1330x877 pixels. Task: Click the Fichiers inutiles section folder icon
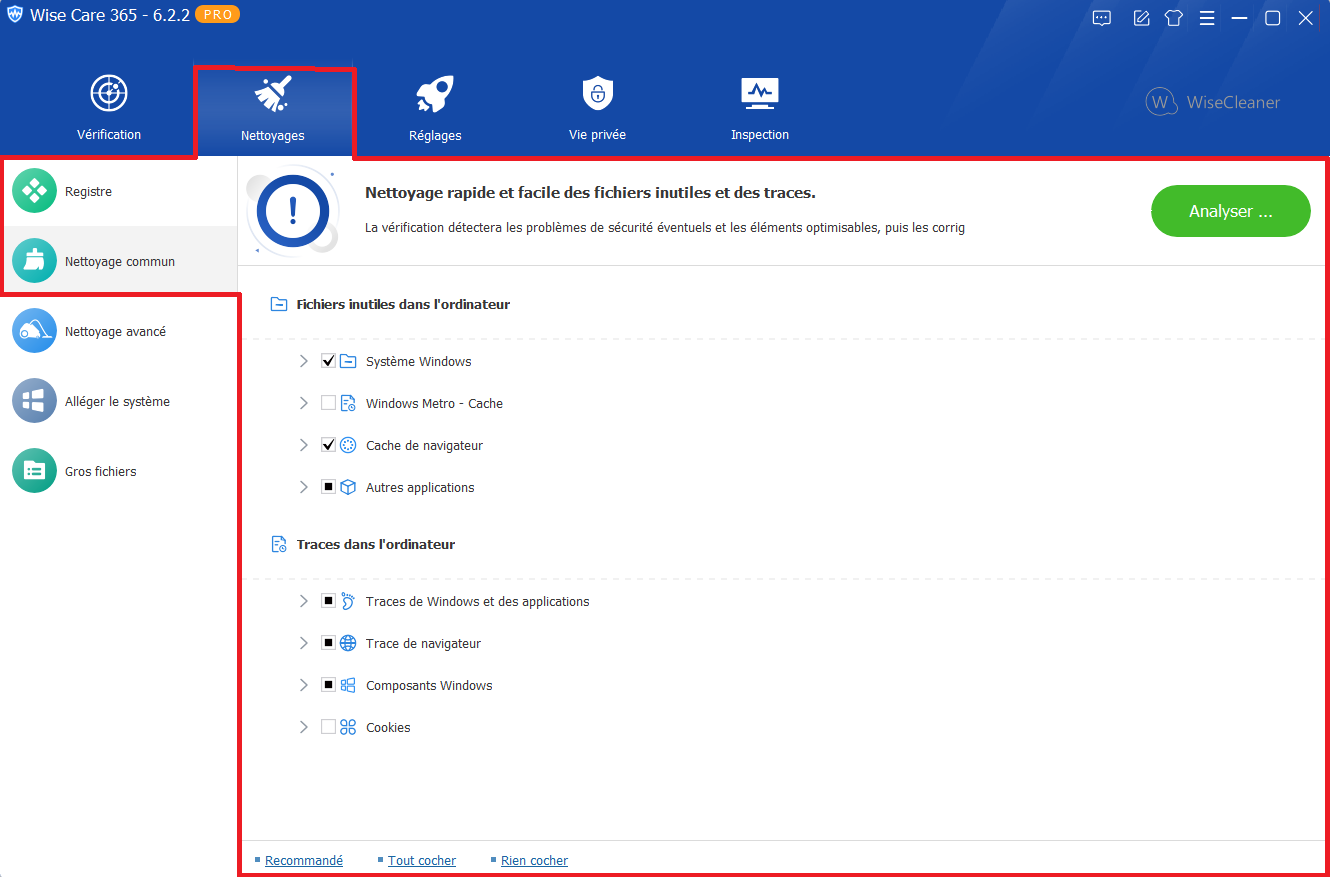click(x=280, y=304)
